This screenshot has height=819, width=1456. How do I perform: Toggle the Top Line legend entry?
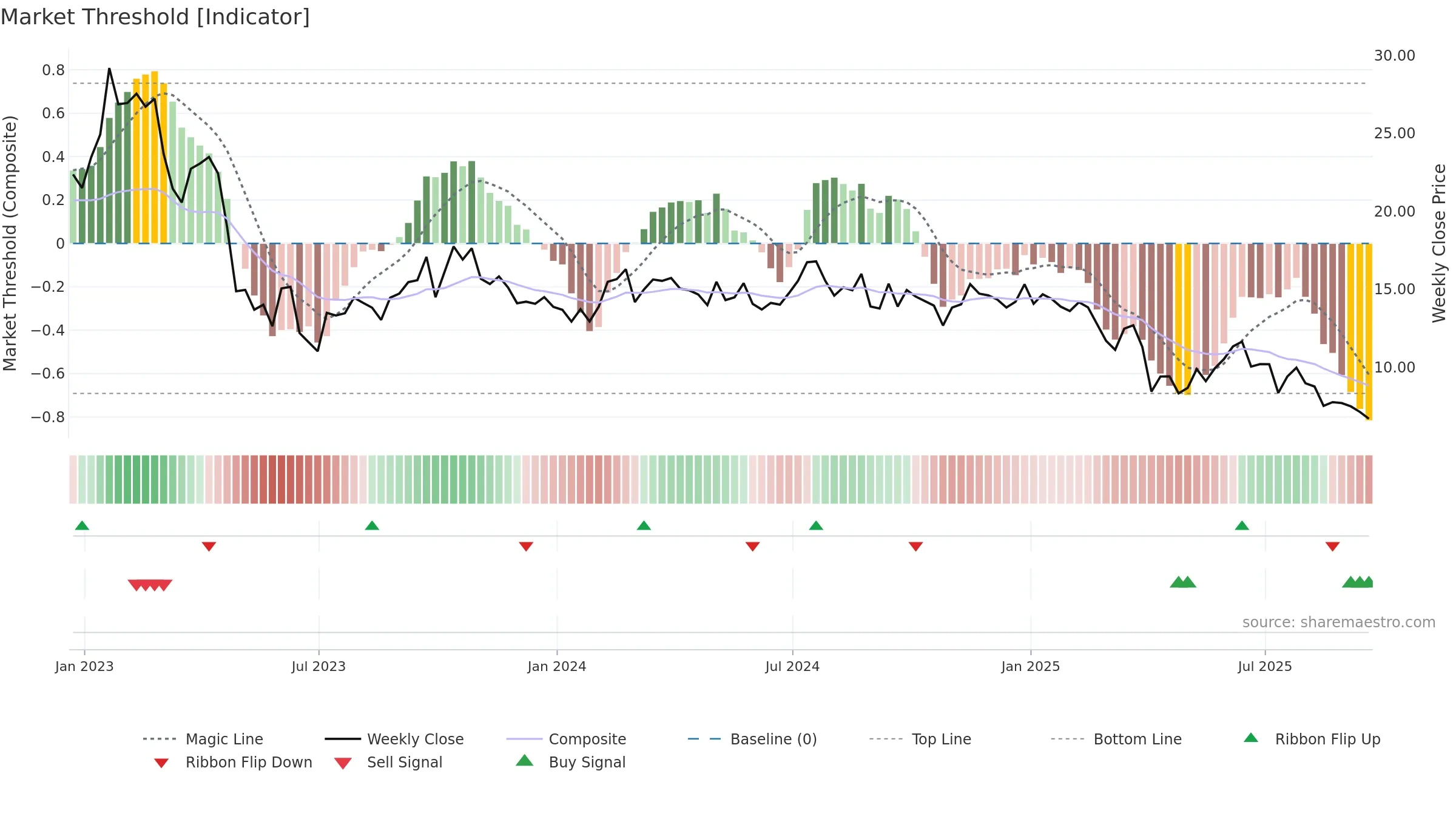pos(920,739)
